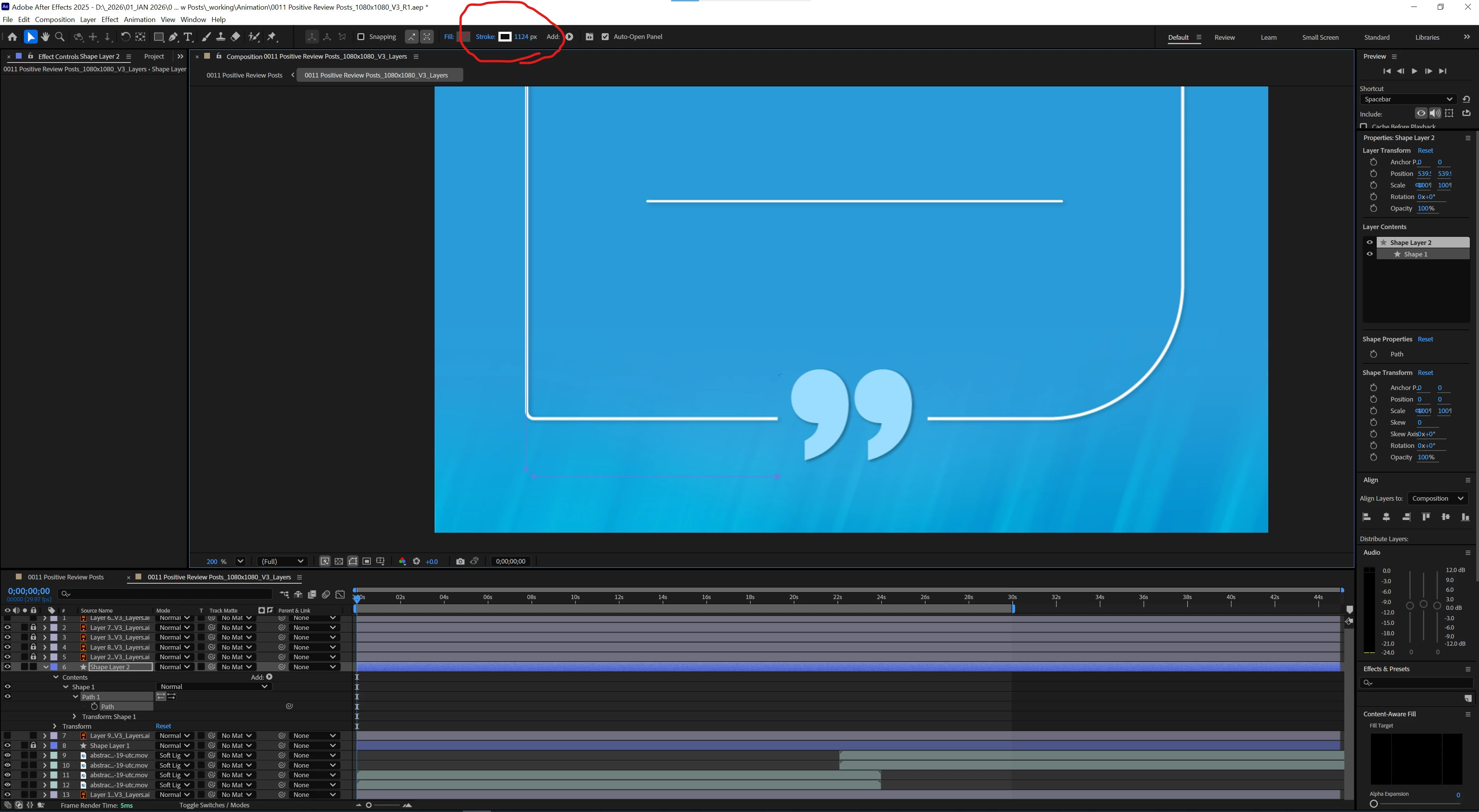This screenshot has width=1479, height=812.
Task: Select the Rectangle shape tool
Action: [159, 37]
